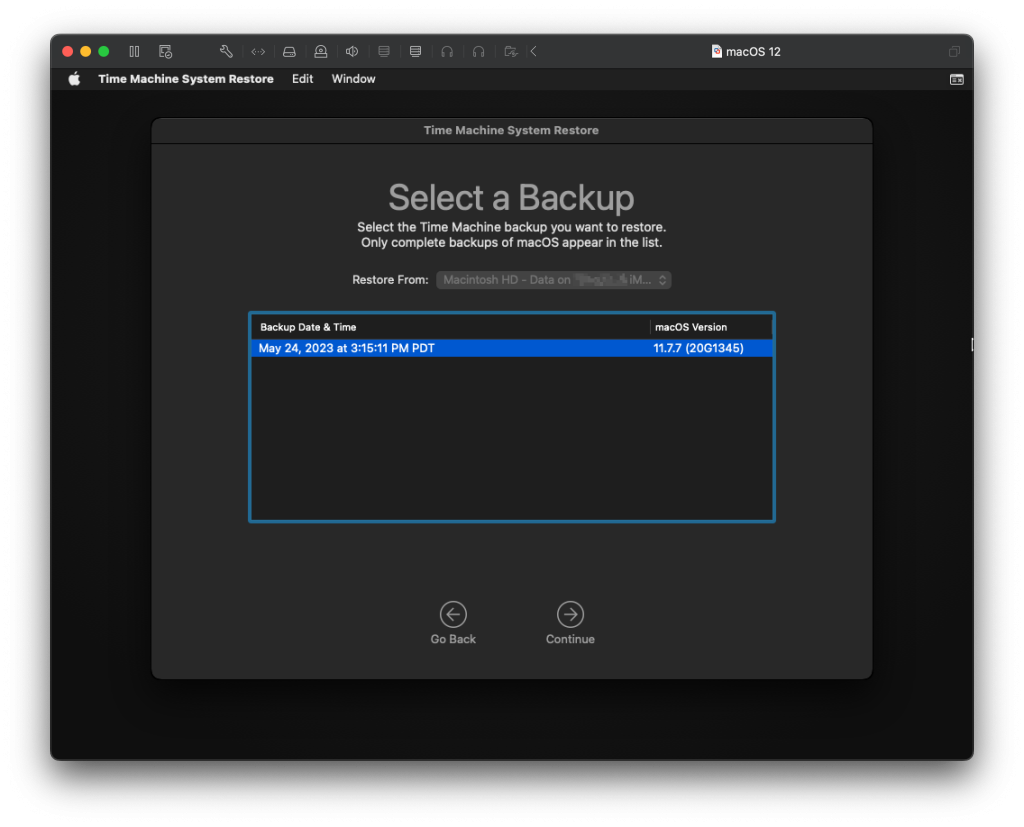Click the network adapter icon in toolbar
This screenshot has width=1024, height=827.
click(x=258, y=52)
